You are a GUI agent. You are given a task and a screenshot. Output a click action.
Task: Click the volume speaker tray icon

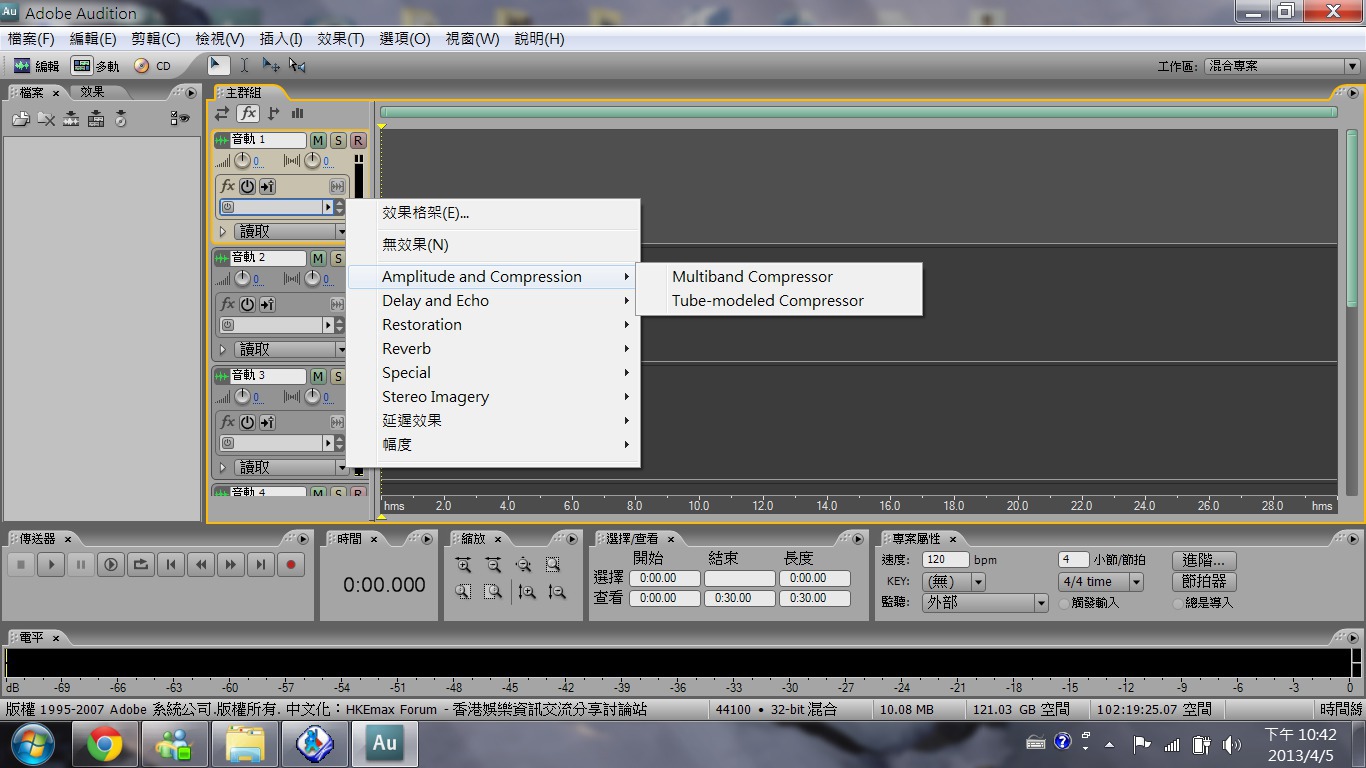1230,744
